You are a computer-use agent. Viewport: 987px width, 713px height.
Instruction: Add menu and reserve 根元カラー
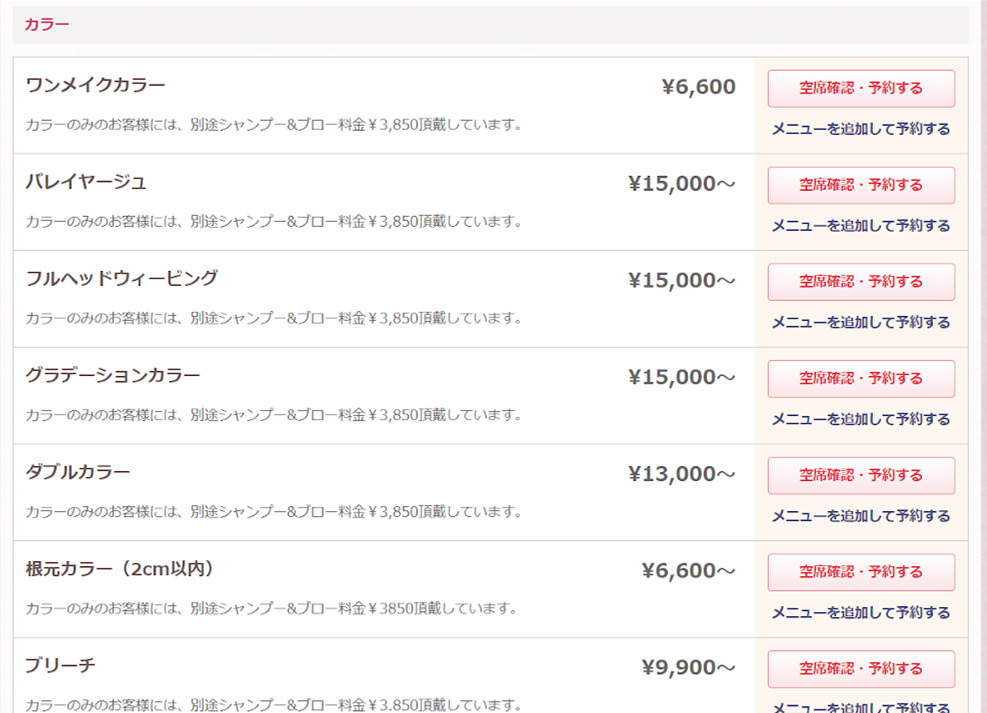pos(860,613)
